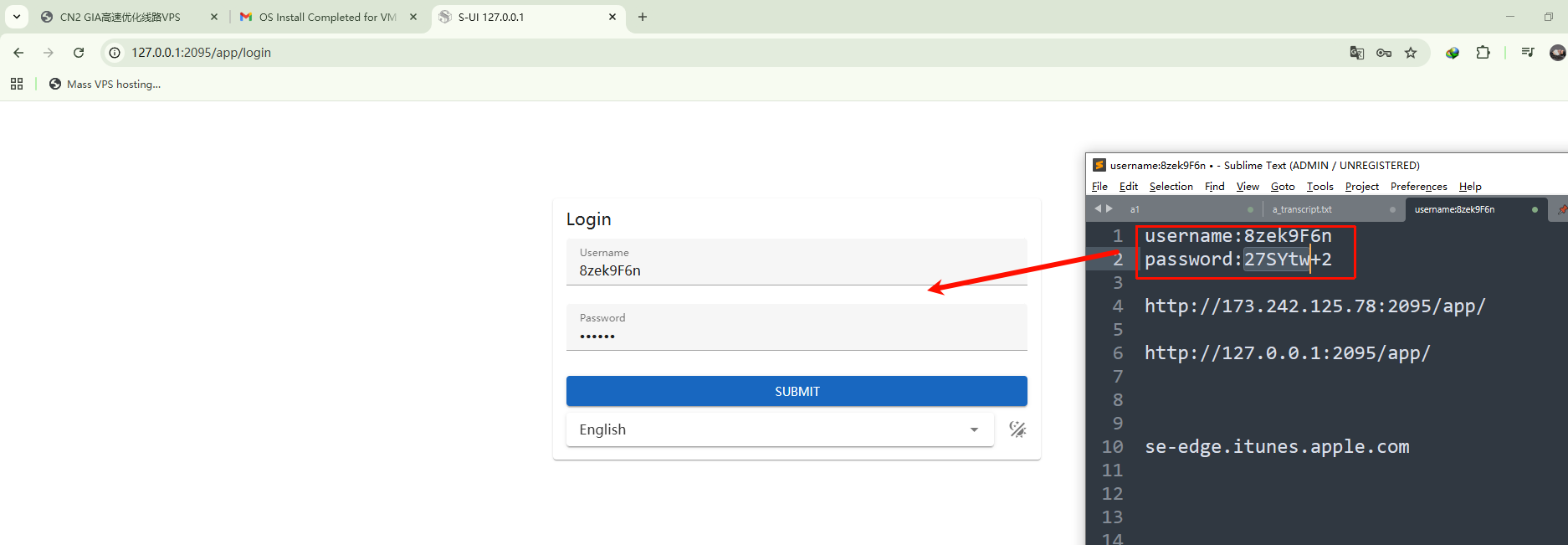
Task: Click Sublime Text tab navigation arrows
Action: click(1104, 209)
